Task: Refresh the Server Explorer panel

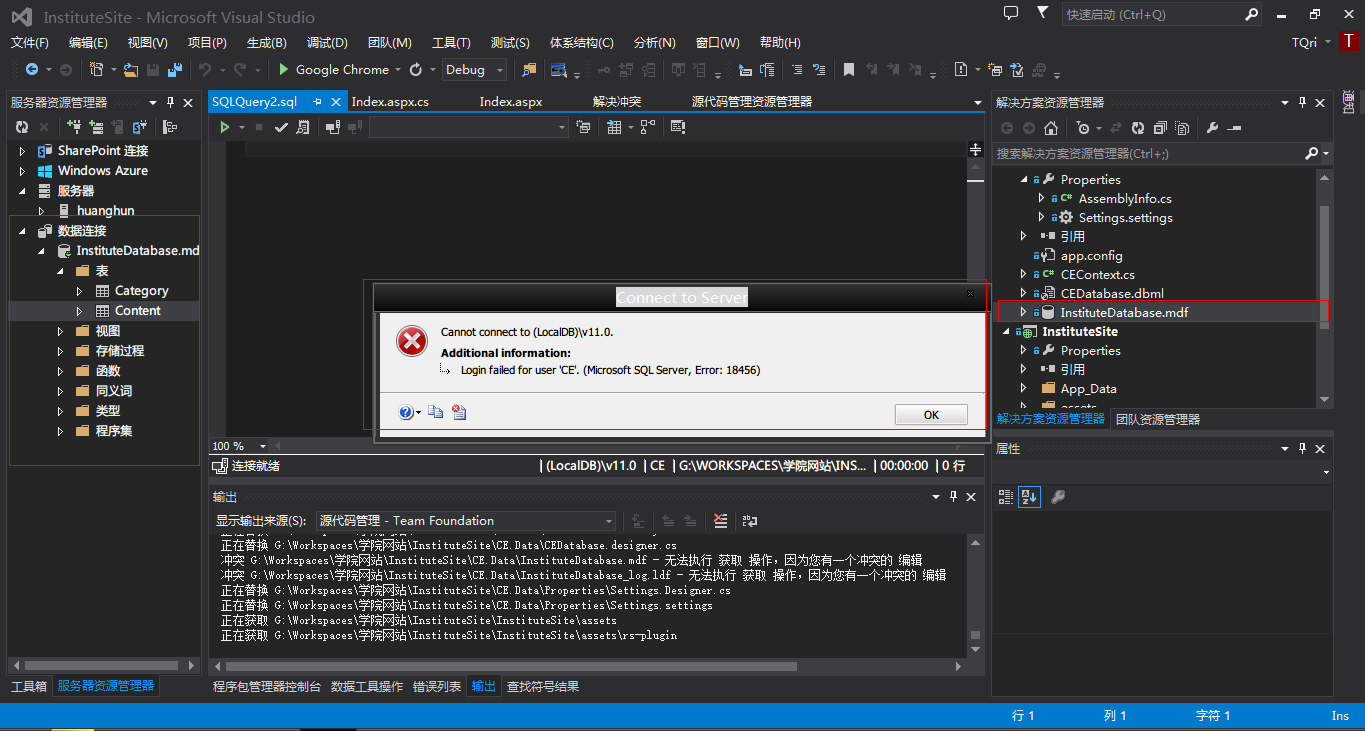Action: (22, 127)
